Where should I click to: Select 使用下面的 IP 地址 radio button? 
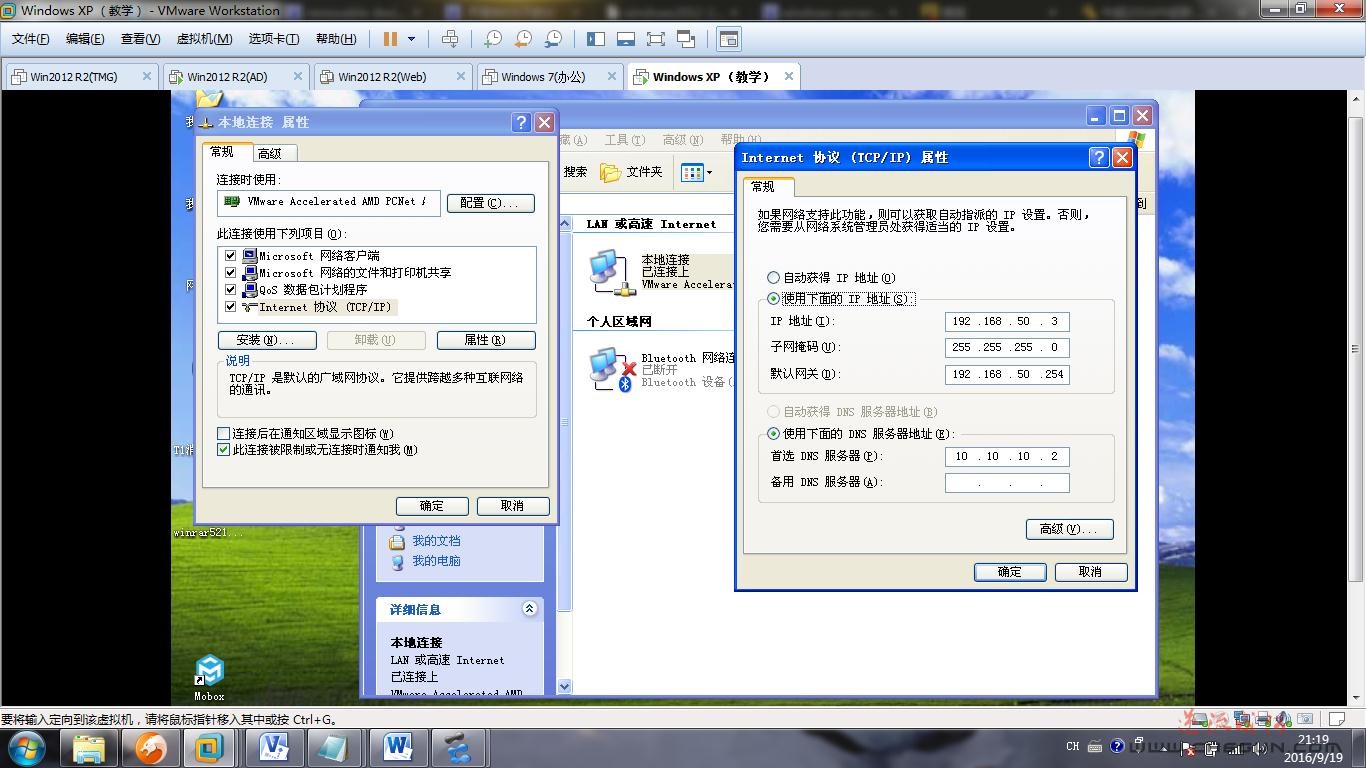[773, 299]
